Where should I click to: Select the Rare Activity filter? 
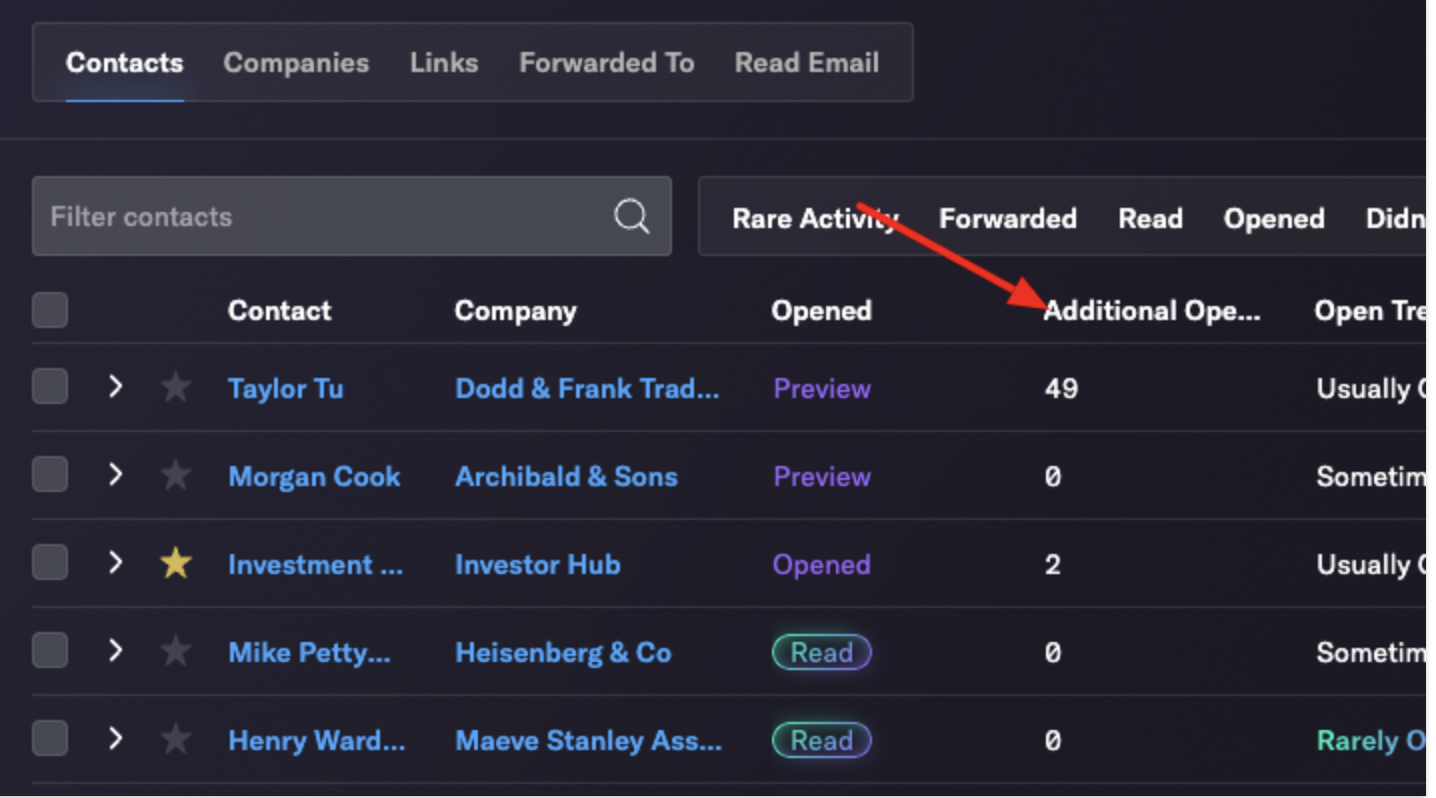[815, 218]
